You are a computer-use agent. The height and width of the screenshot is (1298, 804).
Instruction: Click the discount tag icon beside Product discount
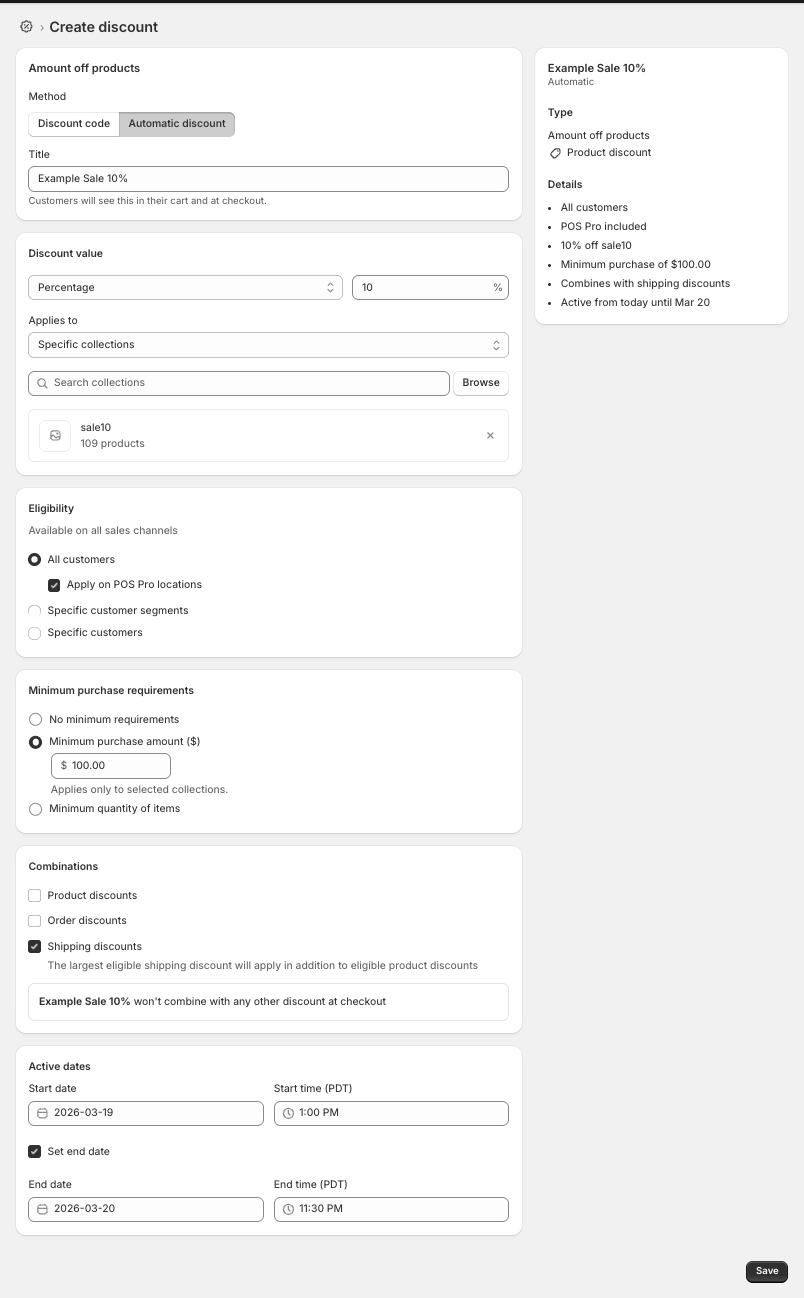pos(555,153)
